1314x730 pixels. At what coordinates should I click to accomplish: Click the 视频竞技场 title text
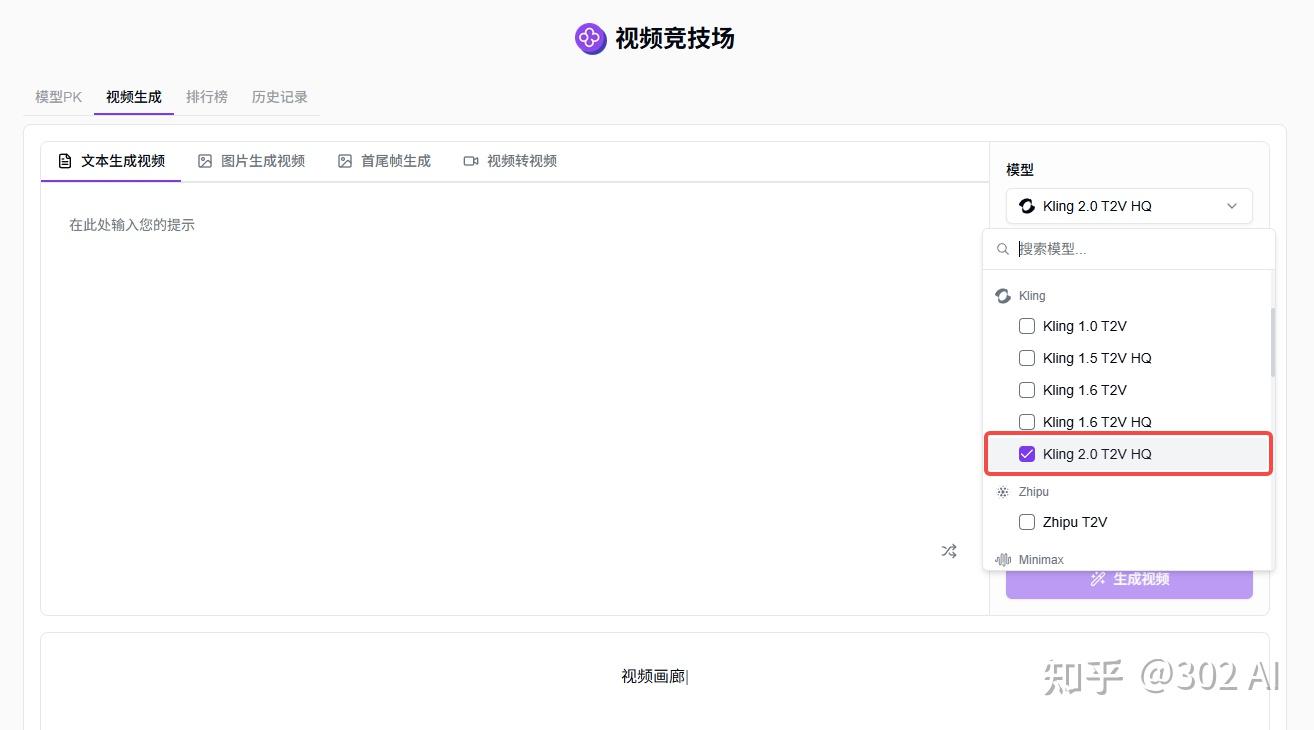(675, 39)
